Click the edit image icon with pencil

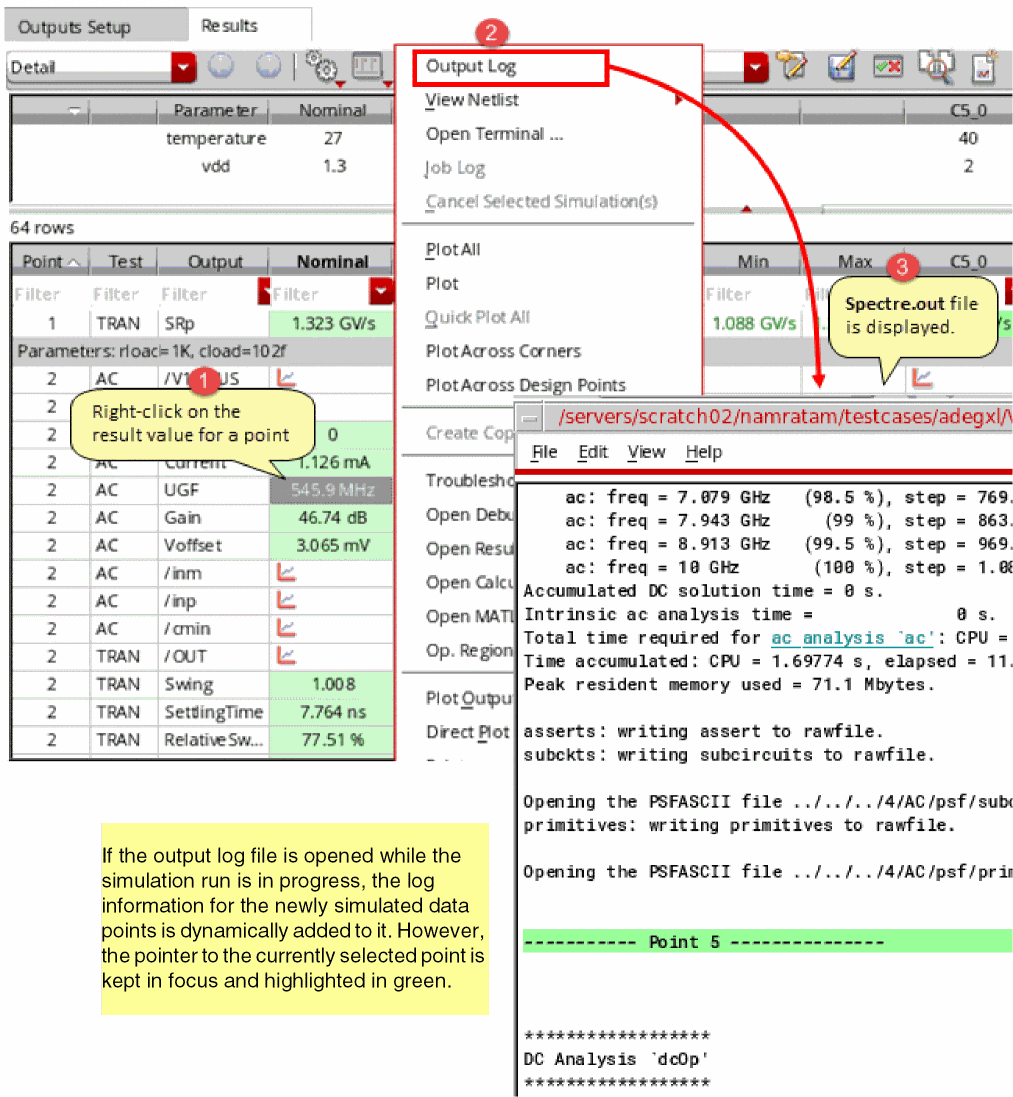pos(841,67)
